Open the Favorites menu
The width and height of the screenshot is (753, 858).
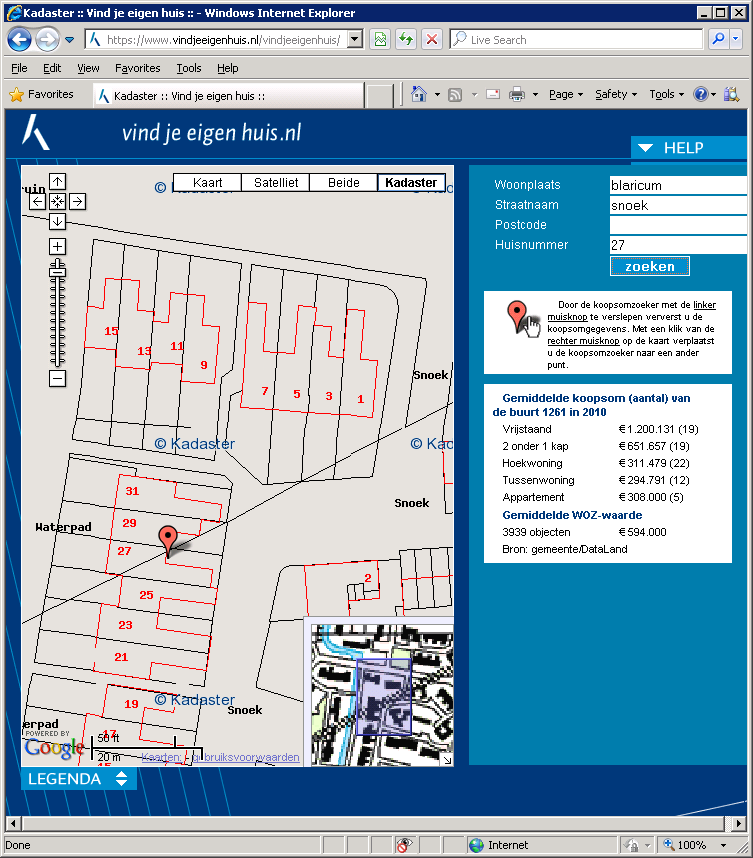[x=137, y=68]
